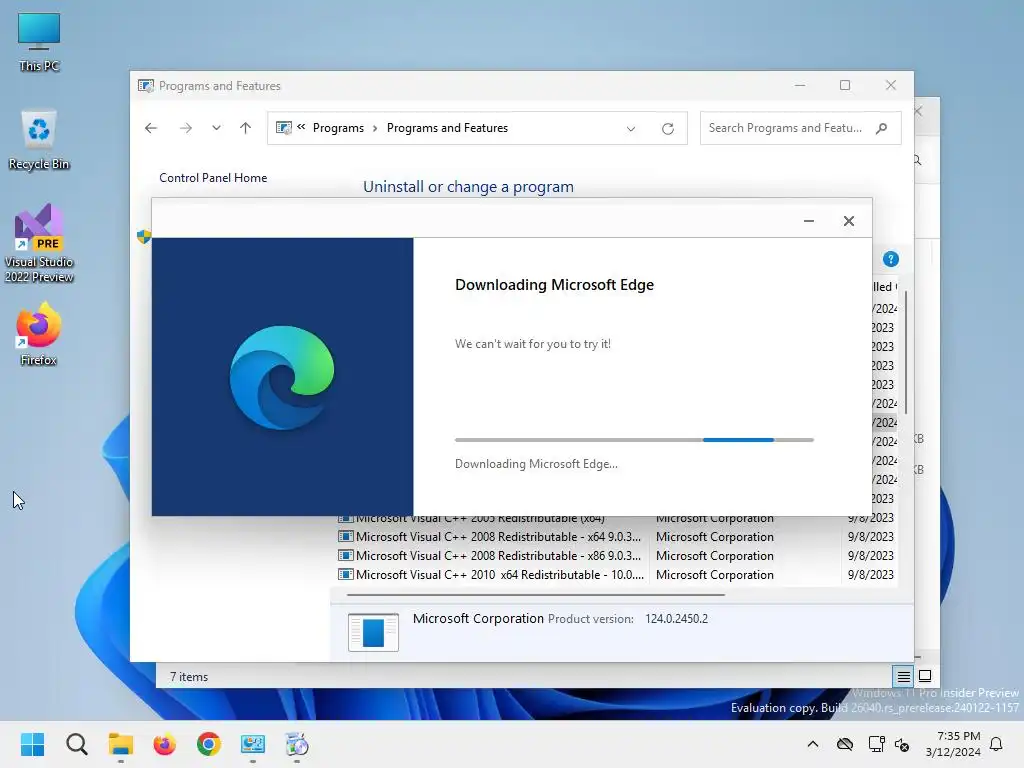Show hidden system tray icons
This screenshot has height=768, width=1024.
tap(812, 744)
